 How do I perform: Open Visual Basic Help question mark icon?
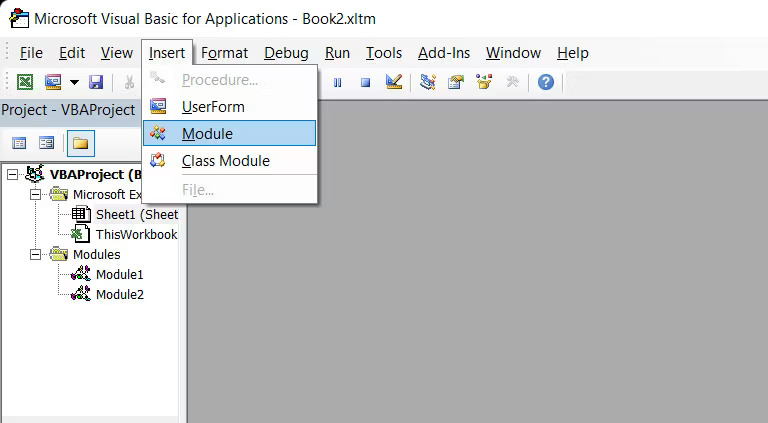click(546, 82)
